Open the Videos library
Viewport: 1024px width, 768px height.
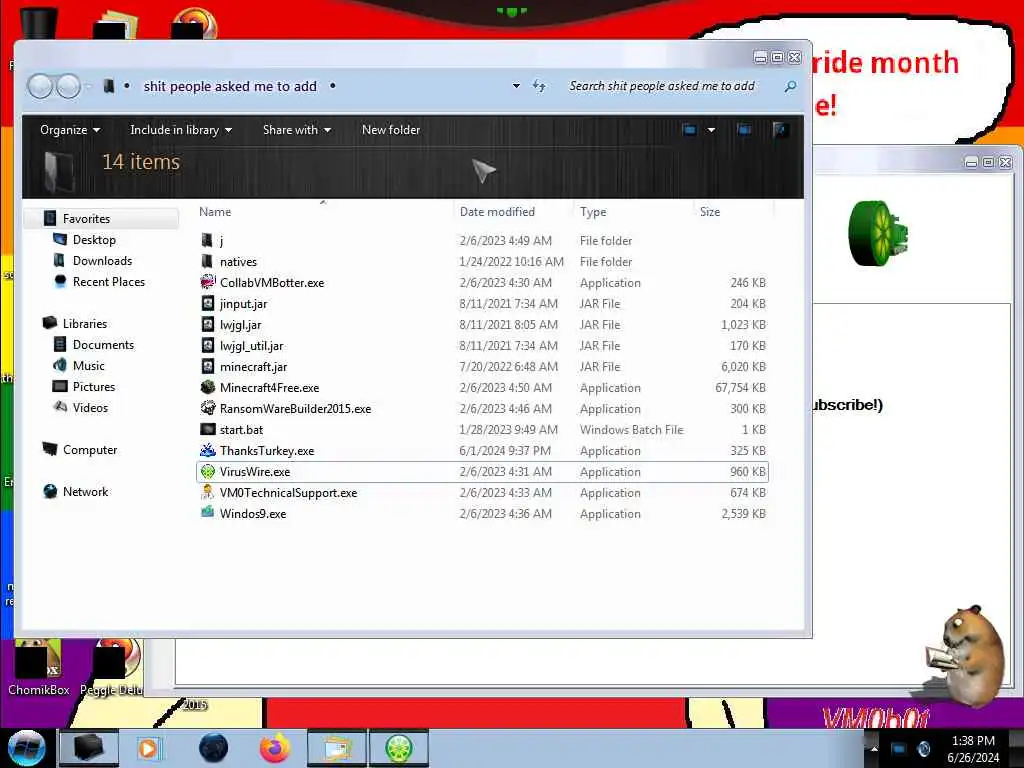tap(90, 408)
